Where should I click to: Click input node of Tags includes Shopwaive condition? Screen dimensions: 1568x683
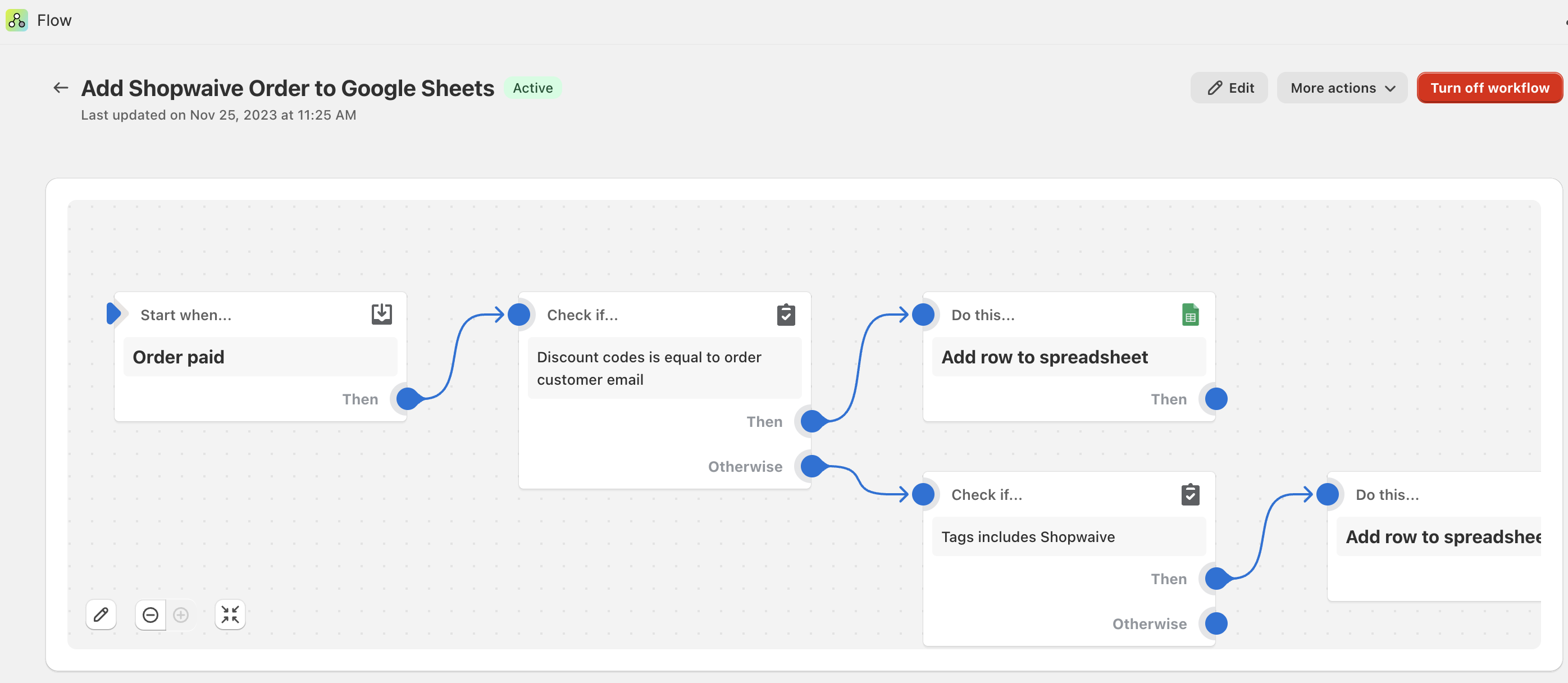923,494
